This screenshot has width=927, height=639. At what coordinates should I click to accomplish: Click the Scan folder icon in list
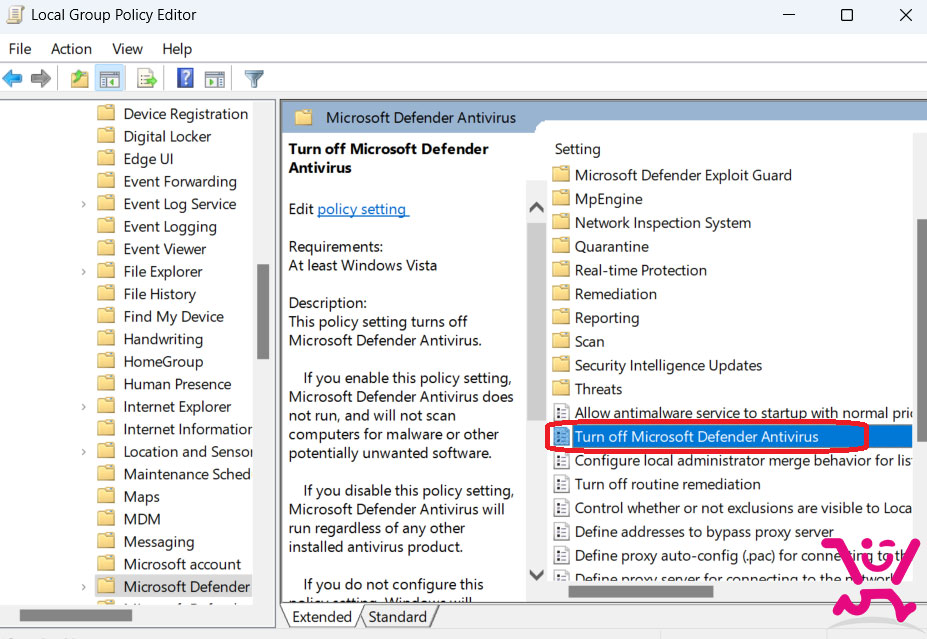561,340
